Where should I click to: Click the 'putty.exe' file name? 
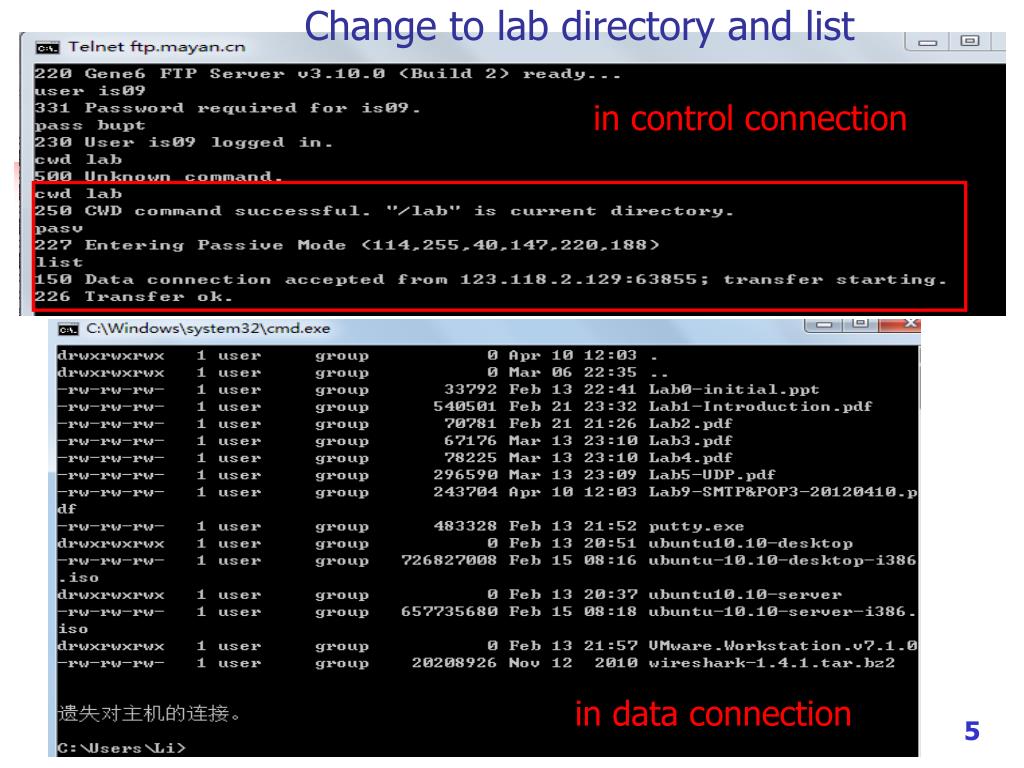point(696,526)
